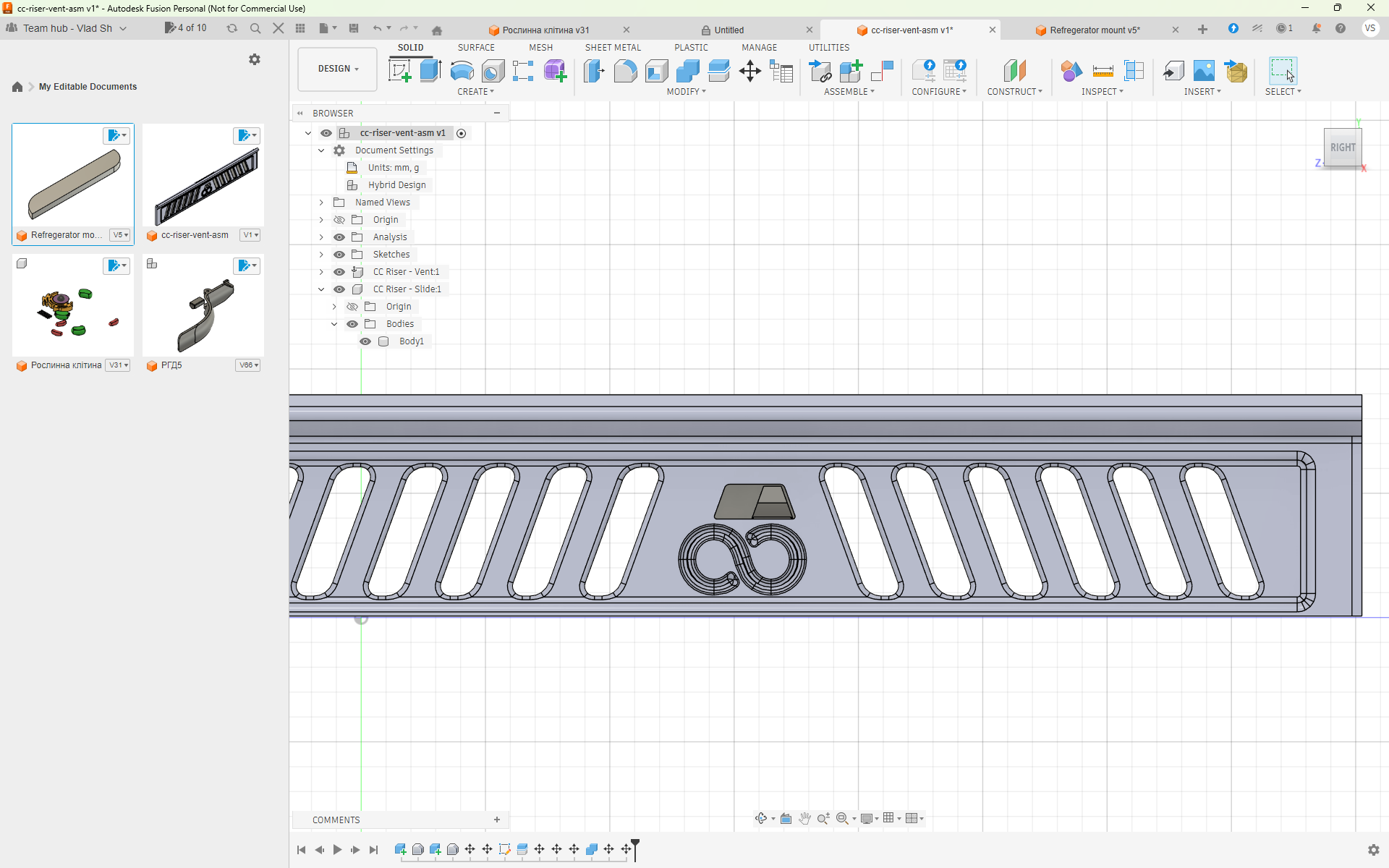Activate the cc-riser-vent-asm v1 root radio button
1389x868 pixels.
click(462, 133)
